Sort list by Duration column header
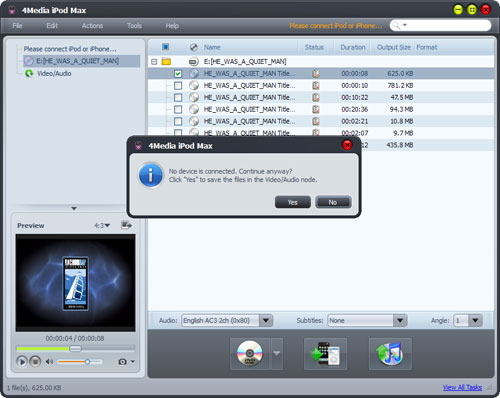Screen dimensions: 500x398 tap(353, 47)
